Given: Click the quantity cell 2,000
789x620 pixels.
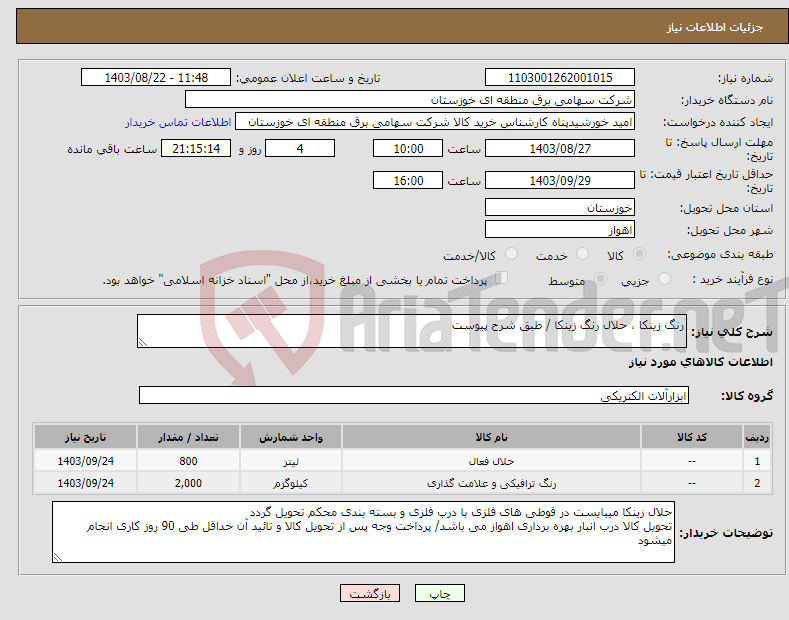Looking at the screenshot, I should (188, 483).
